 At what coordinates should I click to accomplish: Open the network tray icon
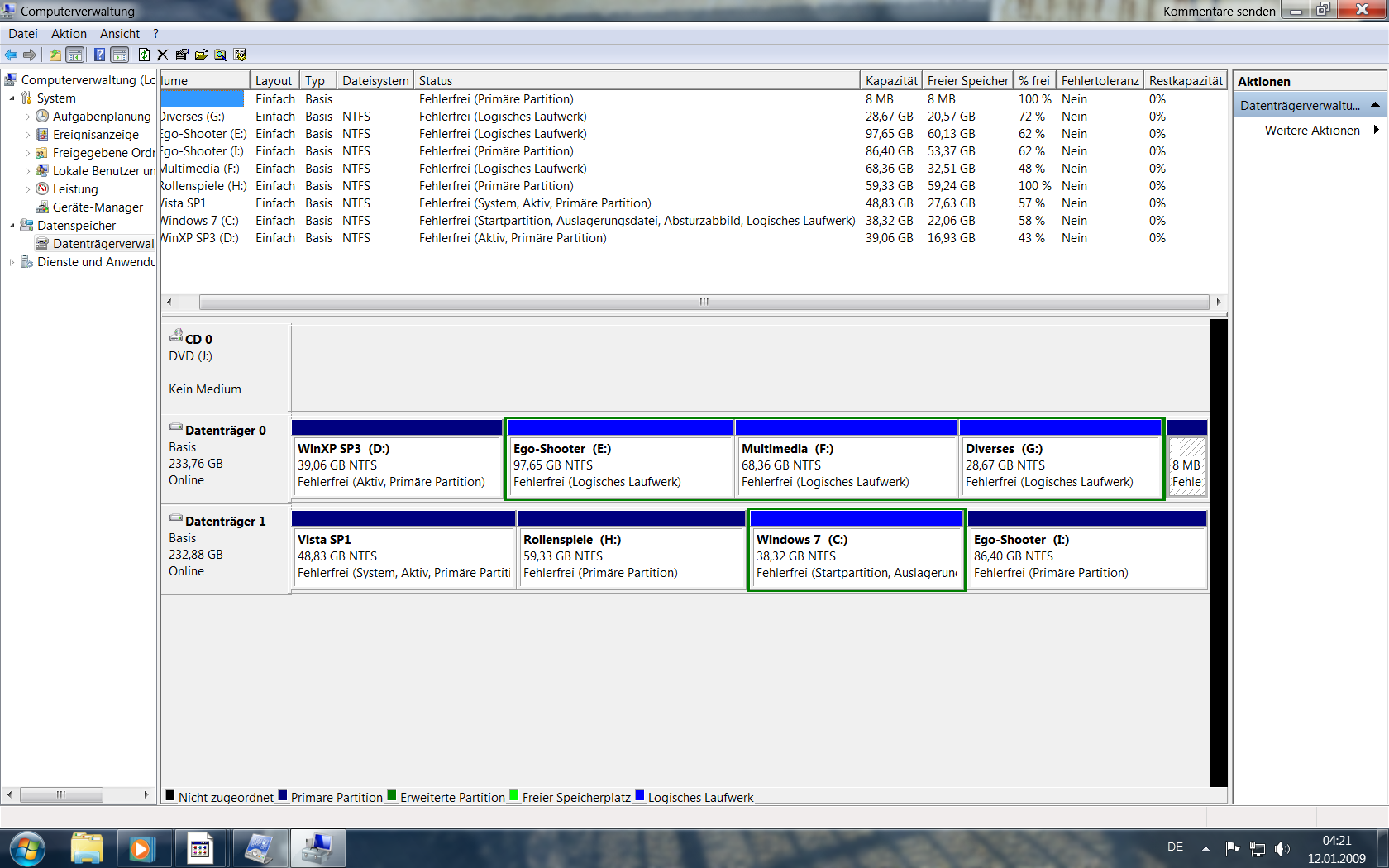tap(1258, 848)
